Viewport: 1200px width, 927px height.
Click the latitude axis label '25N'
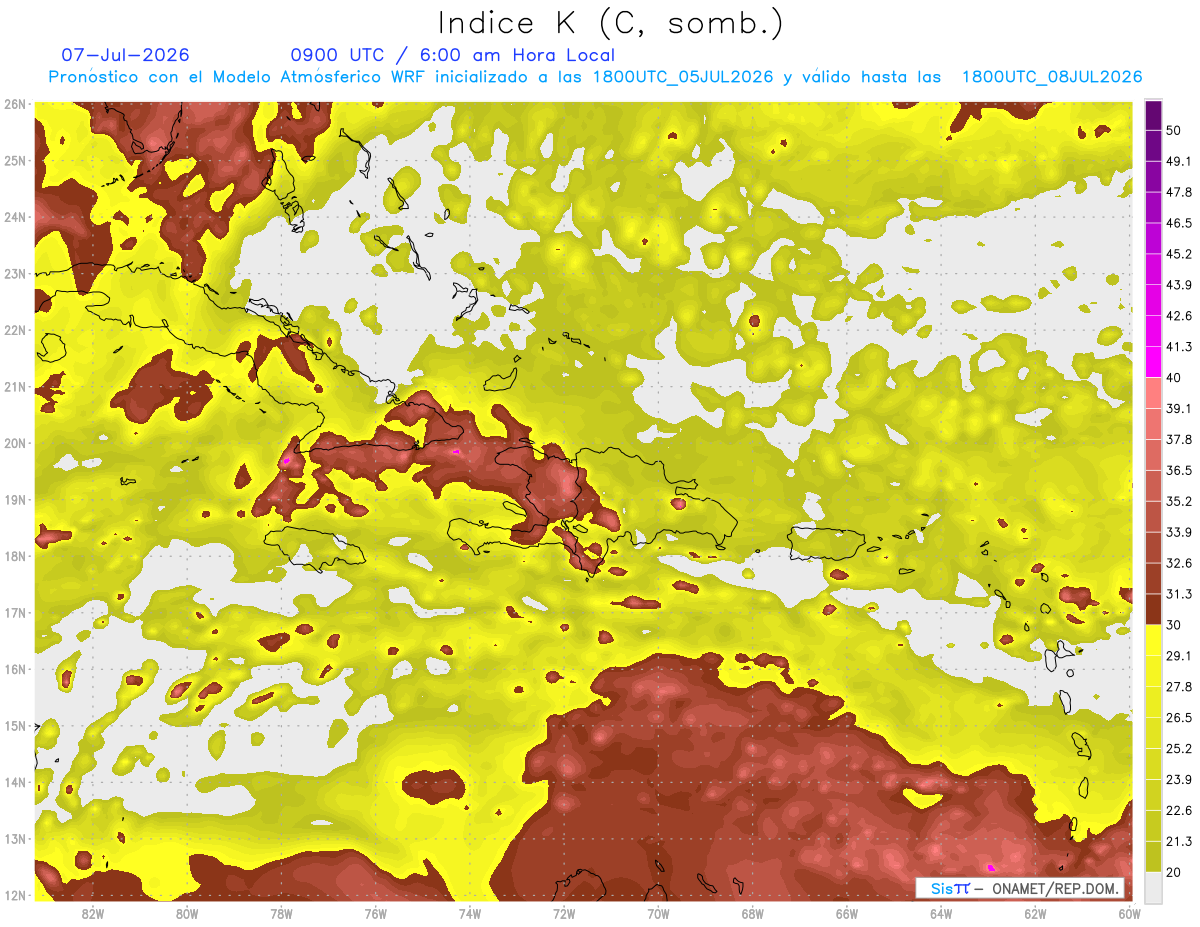(x=15, y=161)
